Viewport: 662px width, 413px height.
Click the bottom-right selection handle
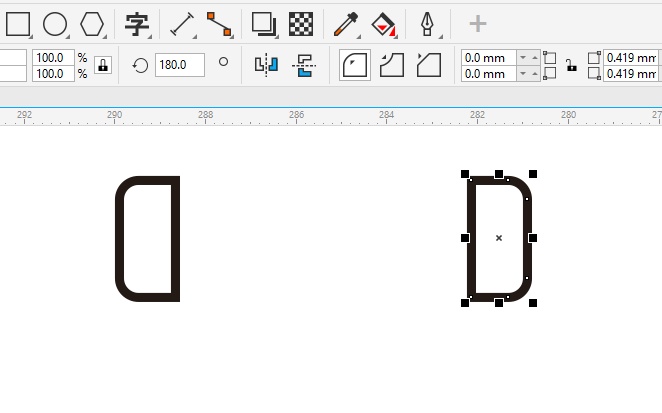533,303
